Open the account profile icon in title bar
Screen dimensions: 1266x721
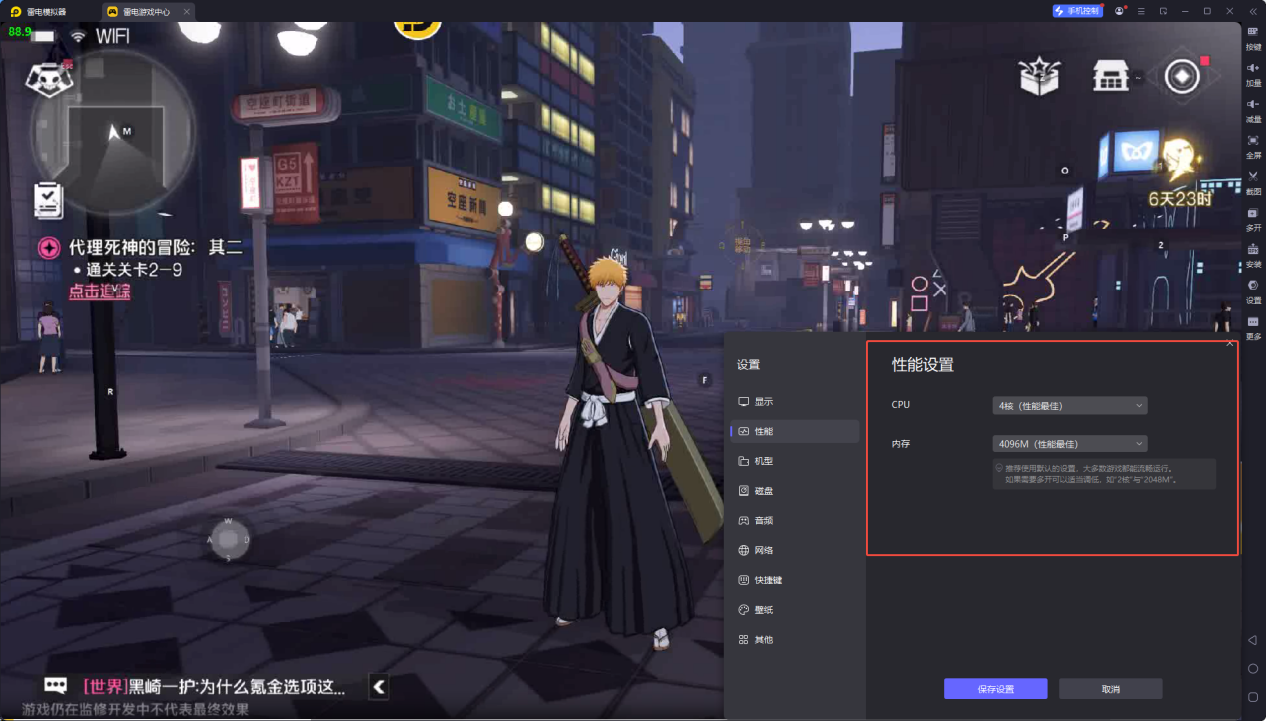pyautogui.click(x=1120, y=11)
